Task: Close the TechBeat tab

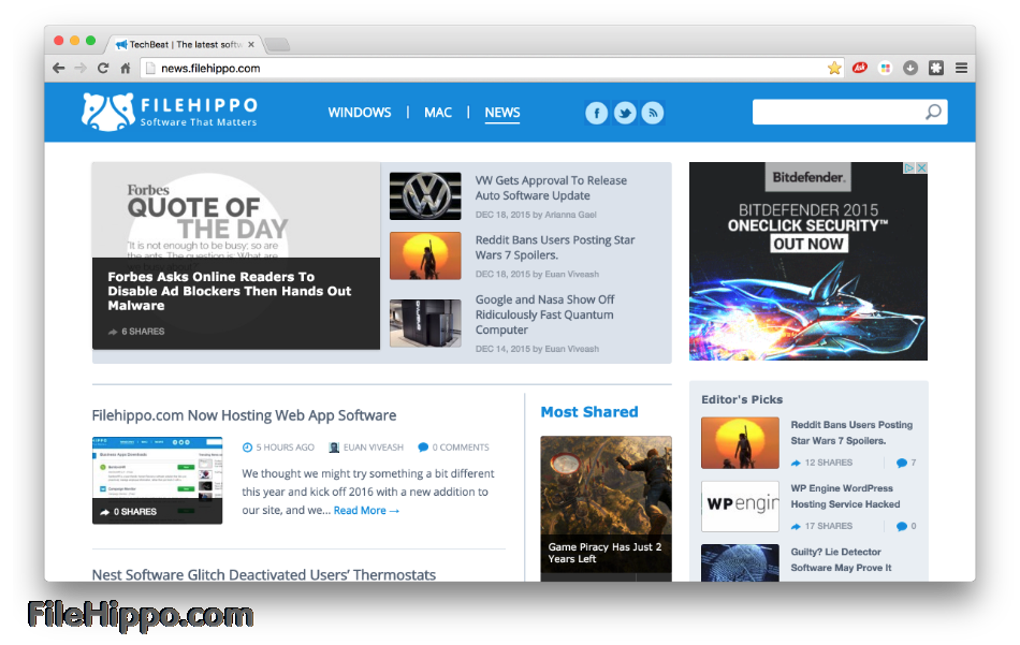Action: coord(251,44)
